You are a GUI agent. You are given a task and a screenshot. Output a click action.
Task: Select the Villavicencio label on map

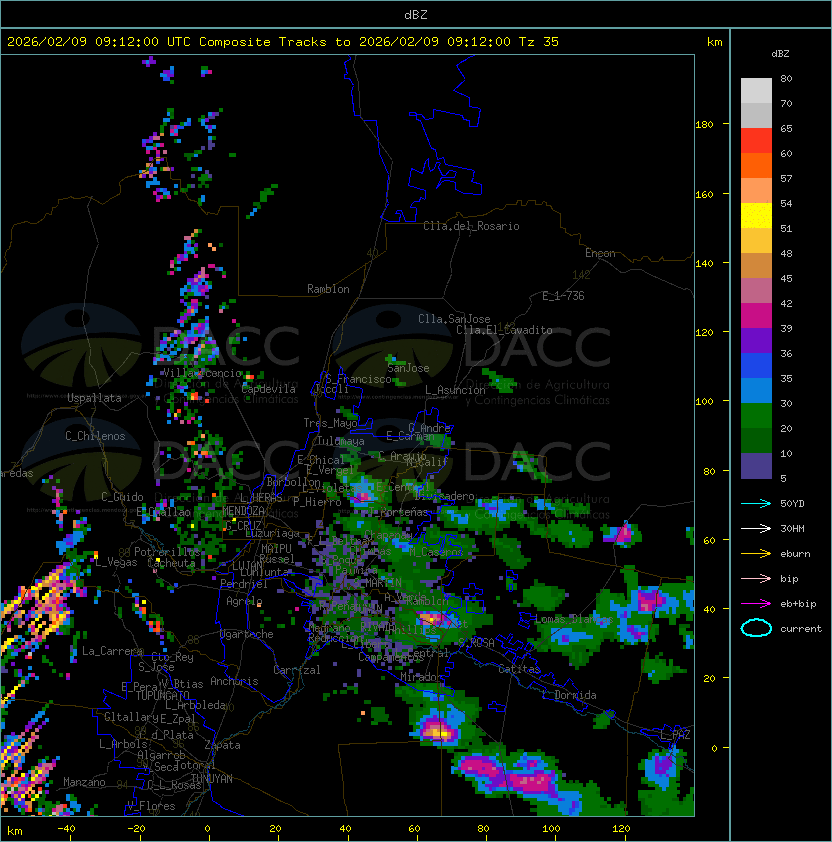pyautogui.click(x=202, y=373)
